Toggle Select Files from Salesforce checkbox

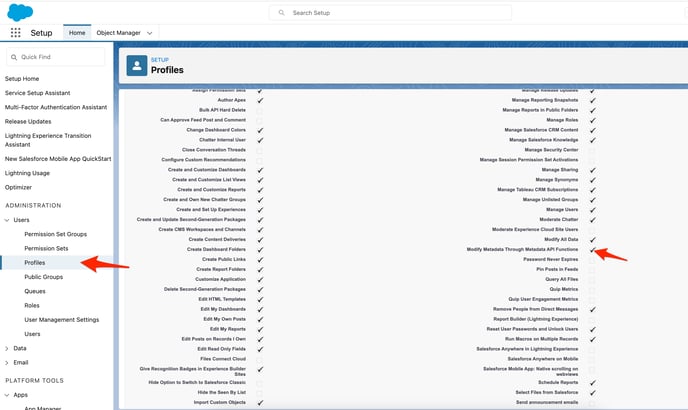click(x=592, y=393)
